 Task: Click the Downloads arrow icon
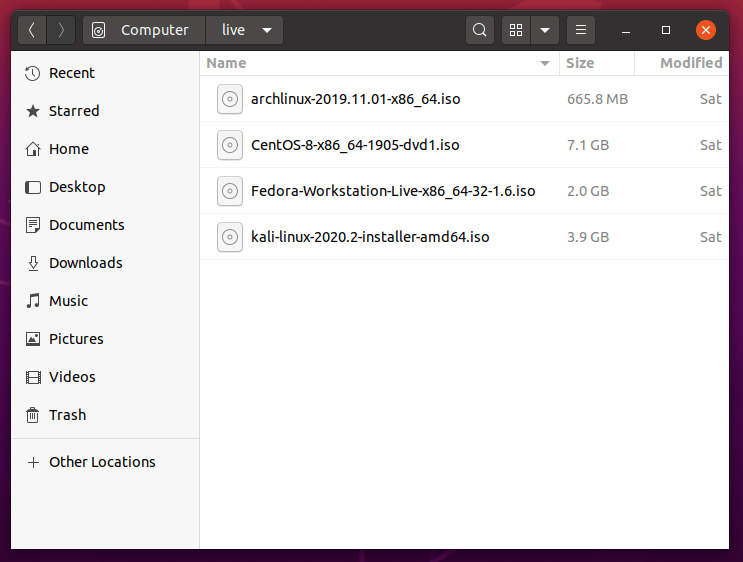click(33, 263)
